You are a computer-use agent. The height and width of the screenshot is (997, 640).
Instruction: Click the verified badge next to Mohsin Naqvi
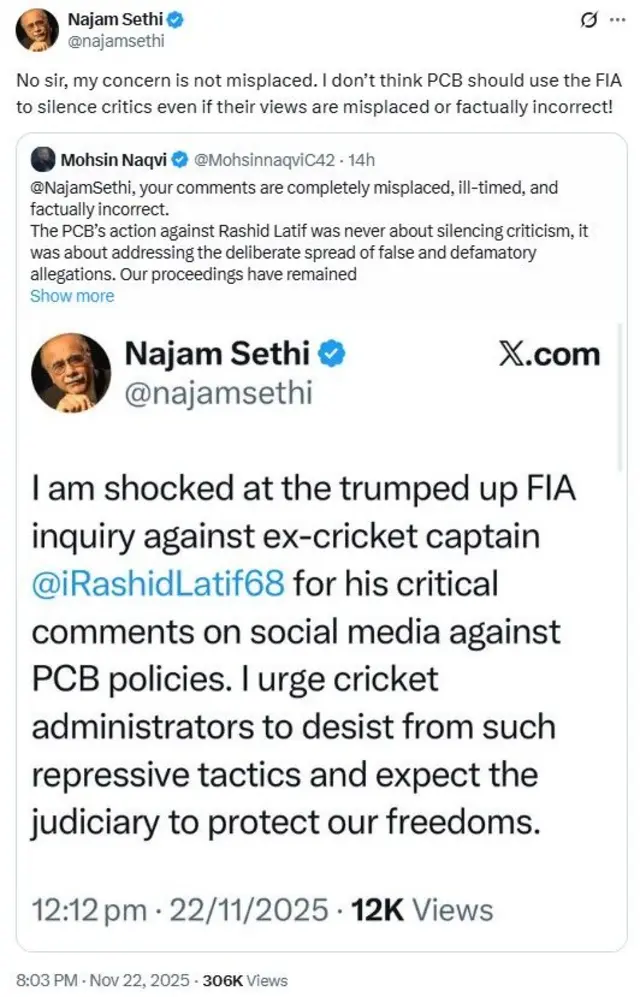pos(180,159)
